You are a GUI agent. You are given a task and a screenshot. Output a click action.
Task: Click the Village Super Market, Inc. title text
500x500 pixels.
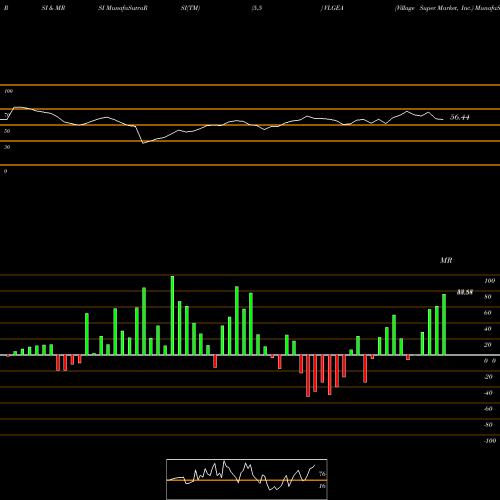click(434, 8)
